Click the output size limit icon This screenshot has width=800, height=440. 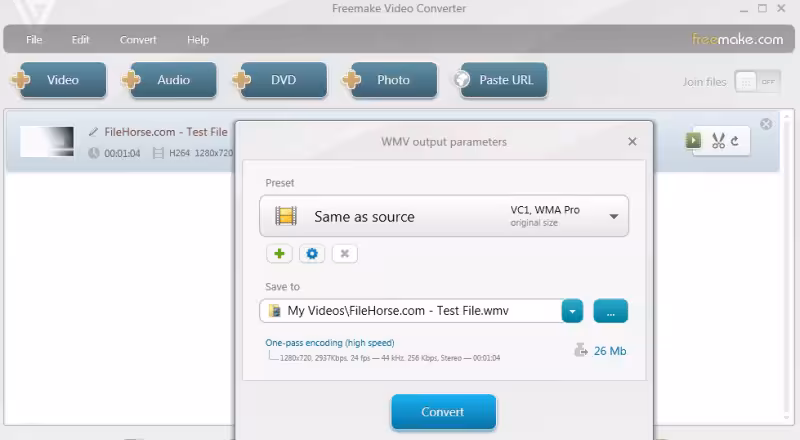pyautogui.click(x=581, y=350)
